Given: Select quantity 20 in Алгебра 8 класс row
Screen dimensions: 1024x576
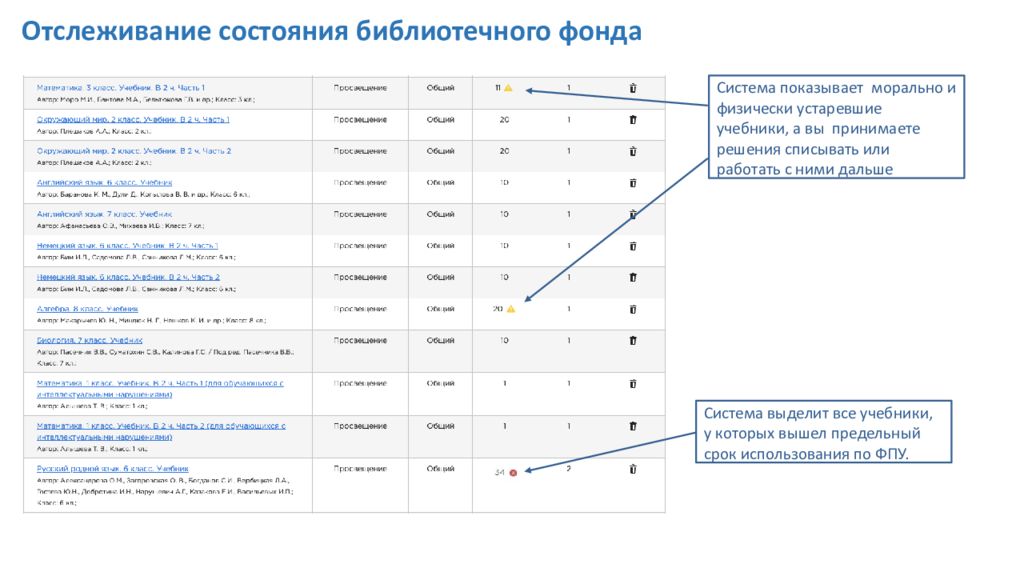Looking at the screenshot, I should coord(498,309).
